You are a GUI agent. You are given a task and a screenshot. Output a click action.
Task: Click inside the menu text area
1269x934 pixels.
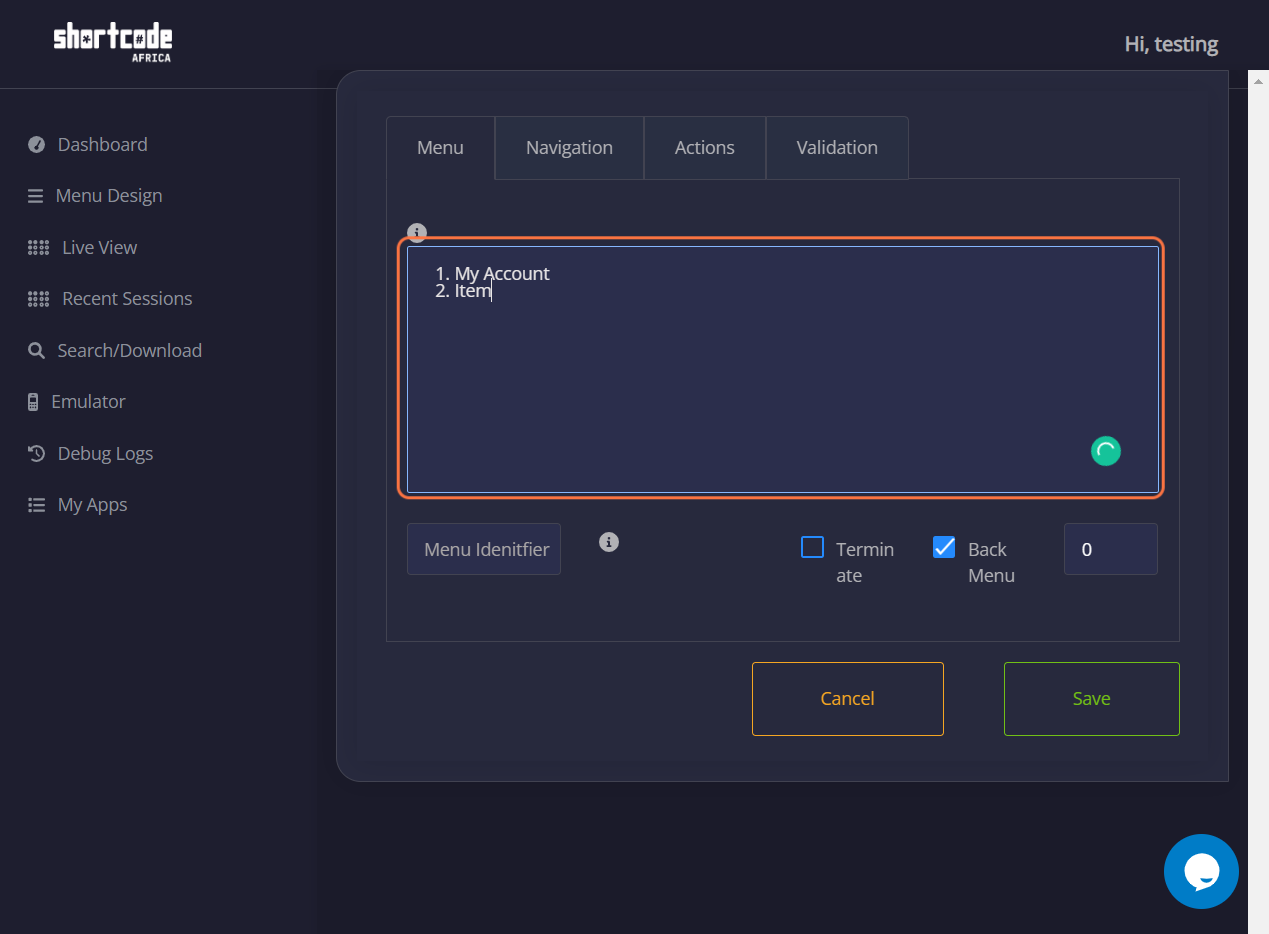point(782,369)
